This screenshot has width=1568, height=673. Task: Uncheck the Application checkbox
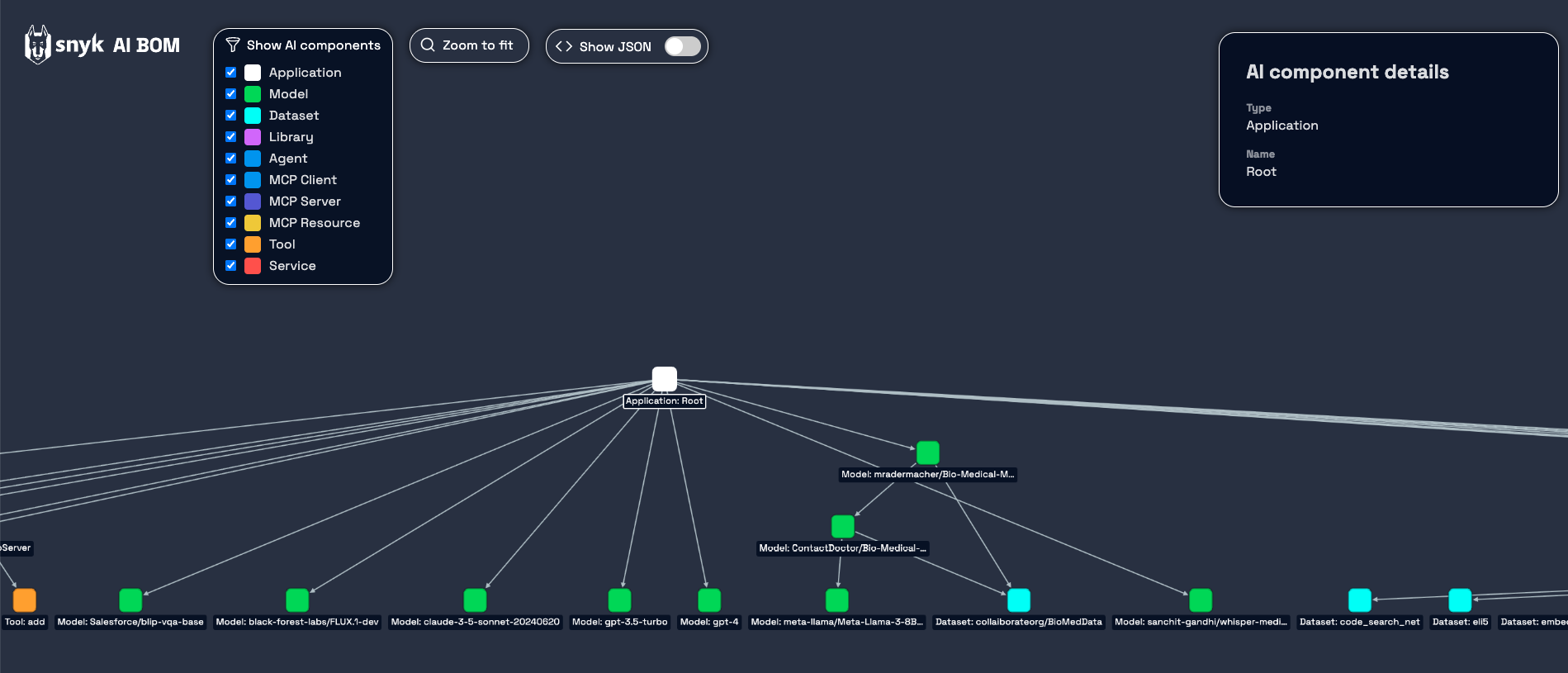click(231, 73)
